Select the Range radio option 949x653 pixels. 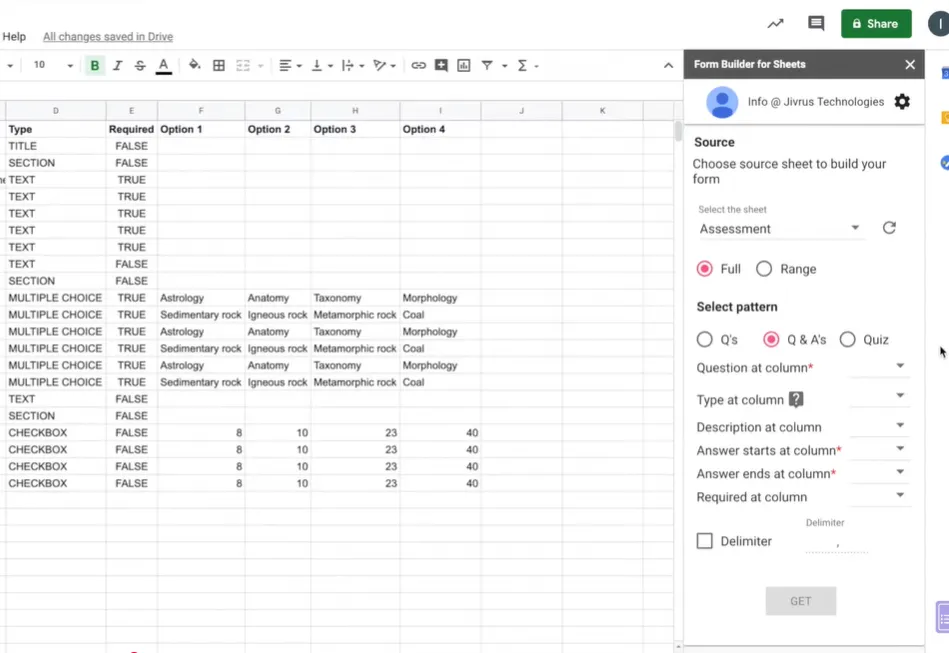point(764,269)
